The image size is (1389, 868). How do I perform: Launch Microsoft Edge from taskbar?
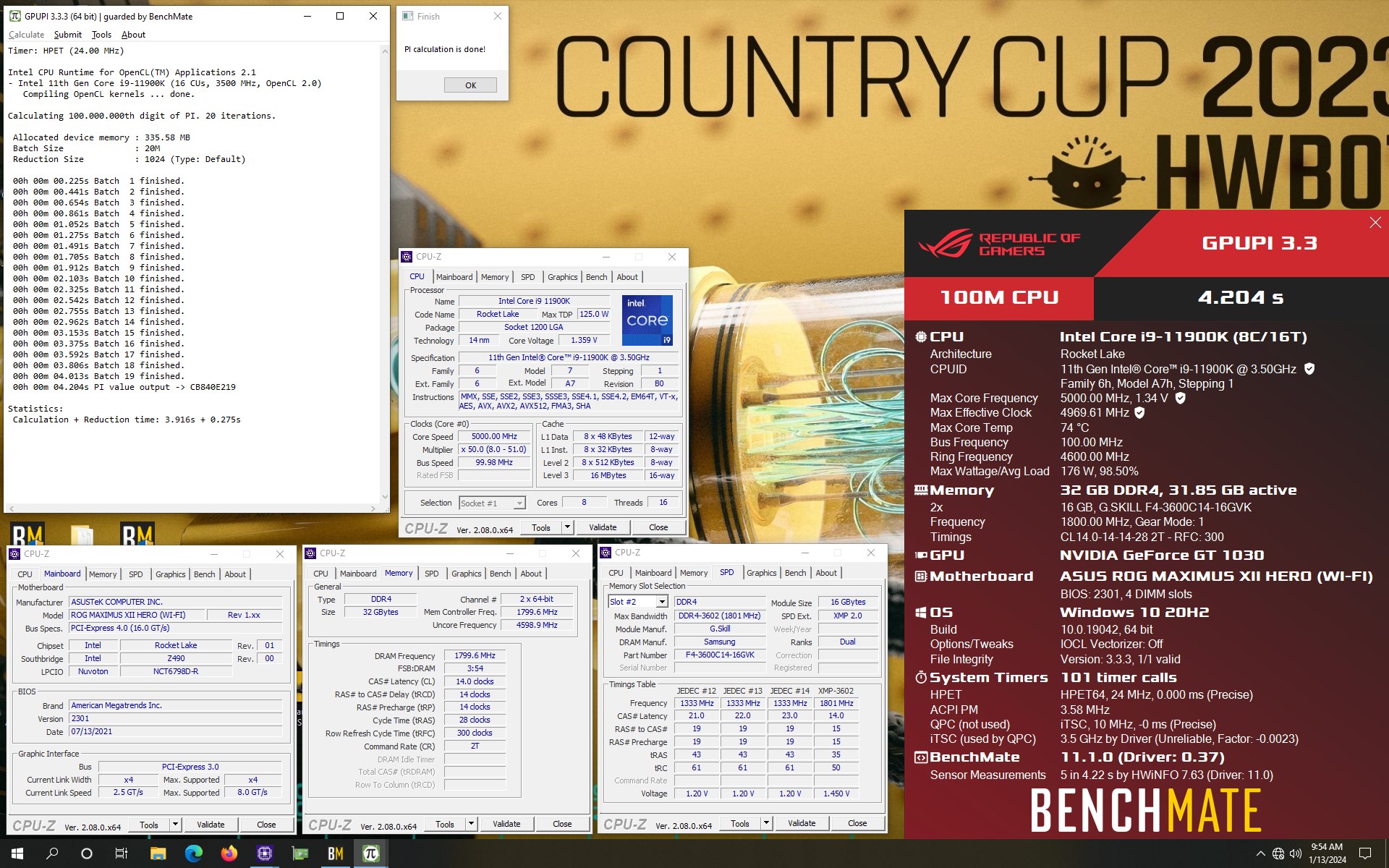(x=193, y=854)
